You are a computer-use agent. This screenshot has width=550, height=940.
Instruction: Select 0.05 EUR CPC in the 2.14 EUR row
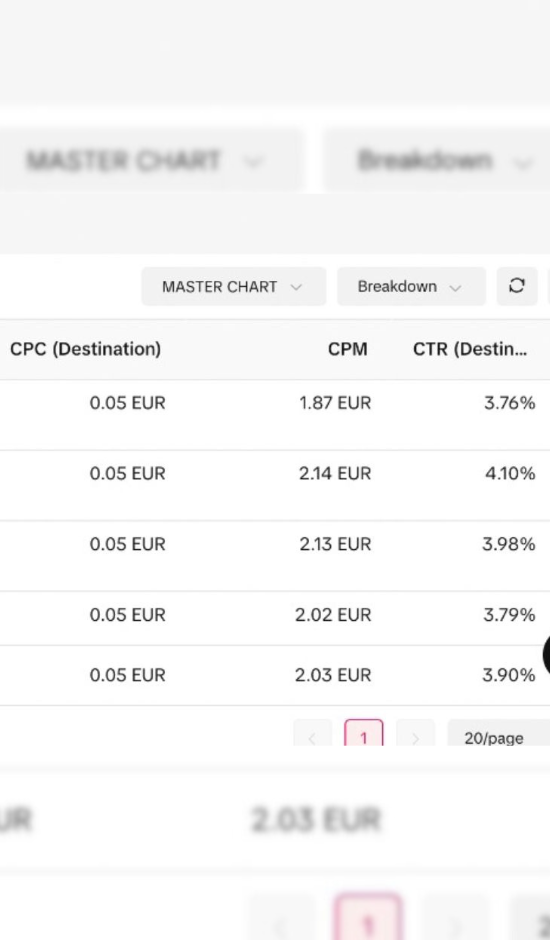click(127, 474)
